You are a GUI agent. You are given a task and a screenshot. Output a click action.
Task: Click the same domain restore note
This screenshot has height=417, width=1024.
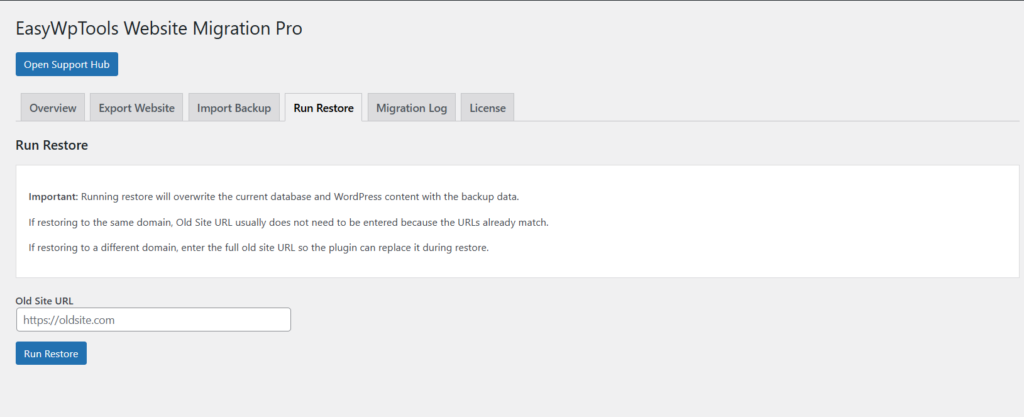tap(289, 223)
